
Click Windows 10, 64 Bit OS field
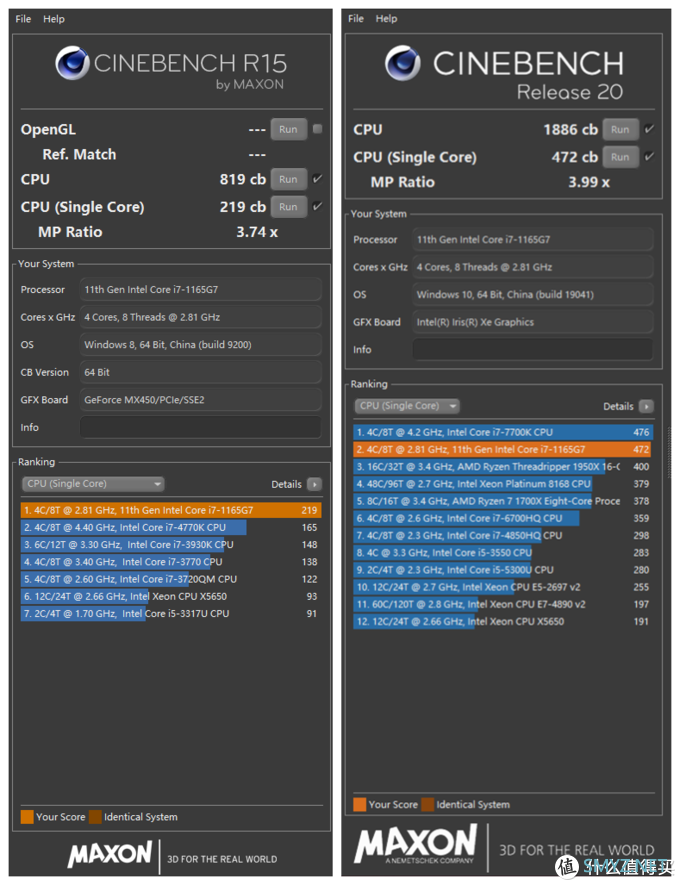coord(533,294)
